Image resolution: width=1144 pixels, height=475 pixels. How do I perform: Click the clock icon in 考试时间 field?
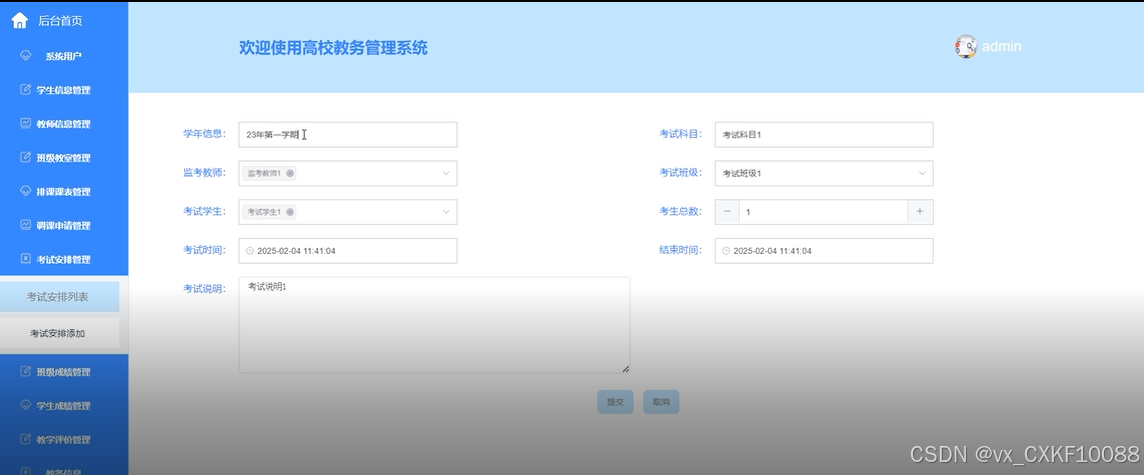point(250,251)
